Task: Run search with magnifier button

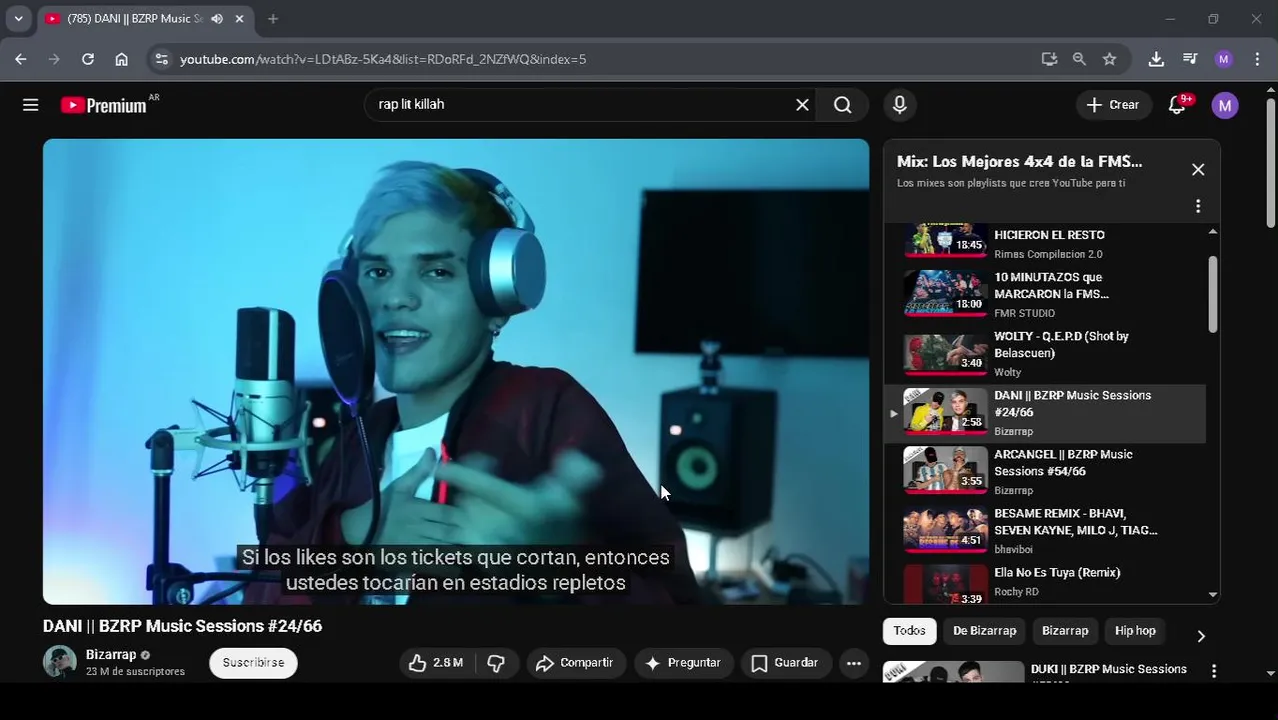Action: pos(843,105)
